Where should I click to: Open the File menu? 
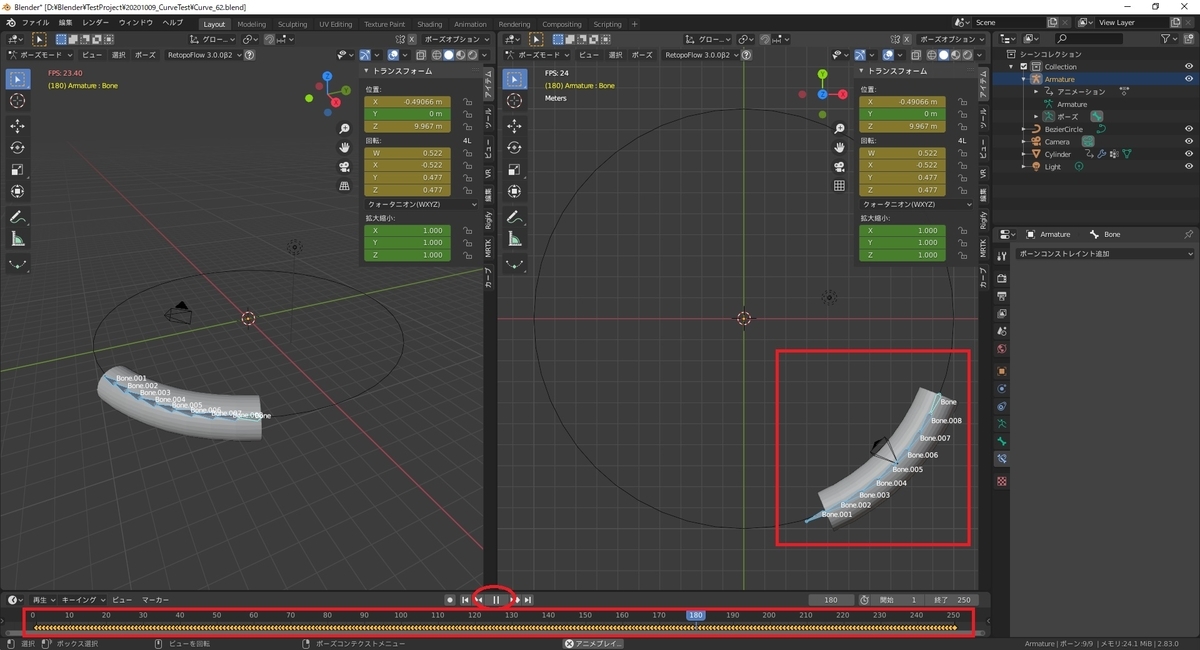[35, 22]
